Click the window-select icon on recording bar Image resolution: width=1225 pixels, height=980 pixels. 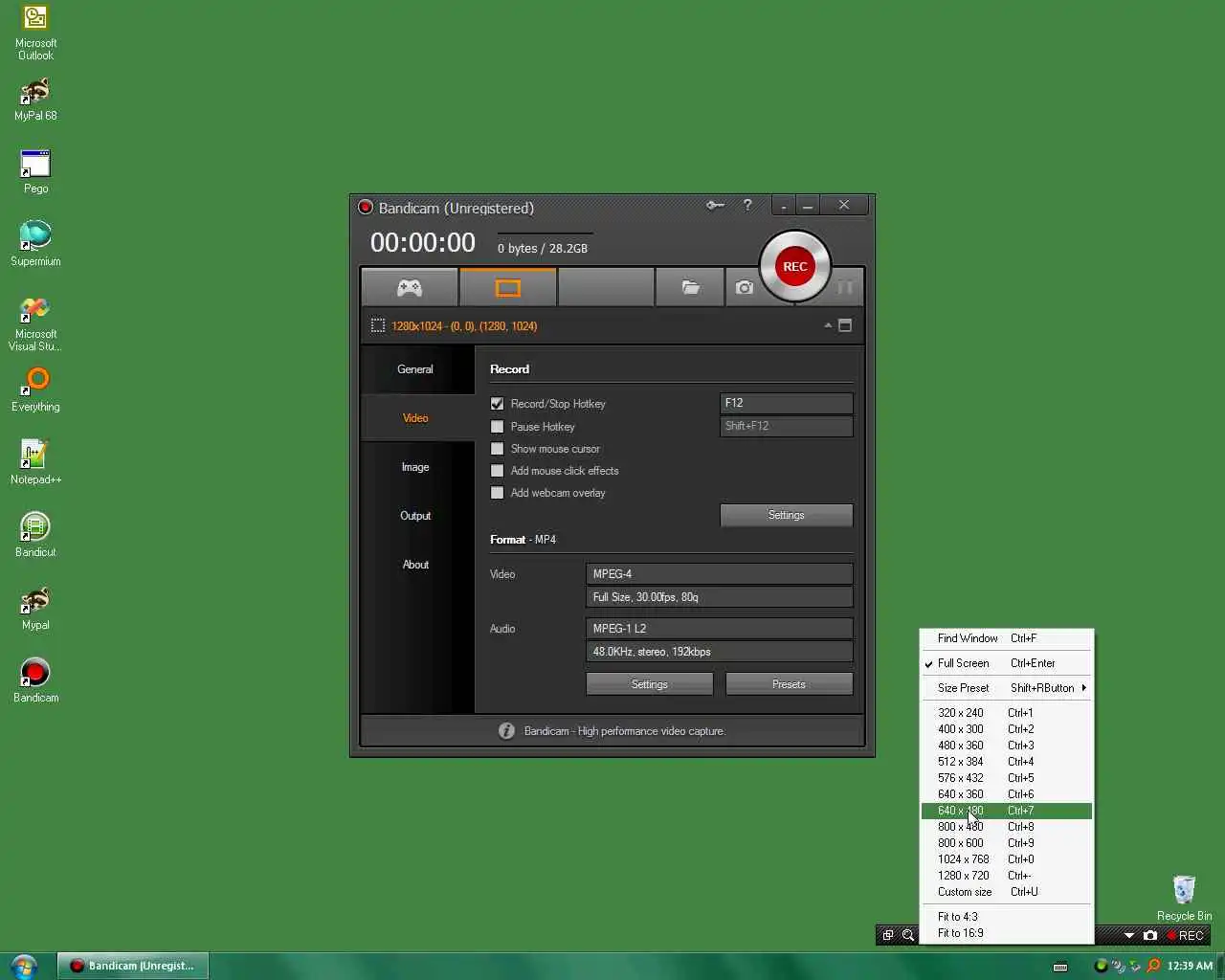[887, 935]
